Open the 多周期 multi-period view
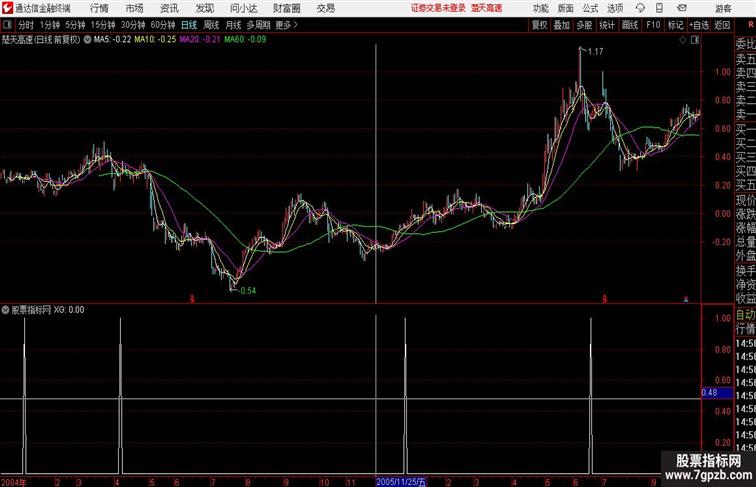 258,25
